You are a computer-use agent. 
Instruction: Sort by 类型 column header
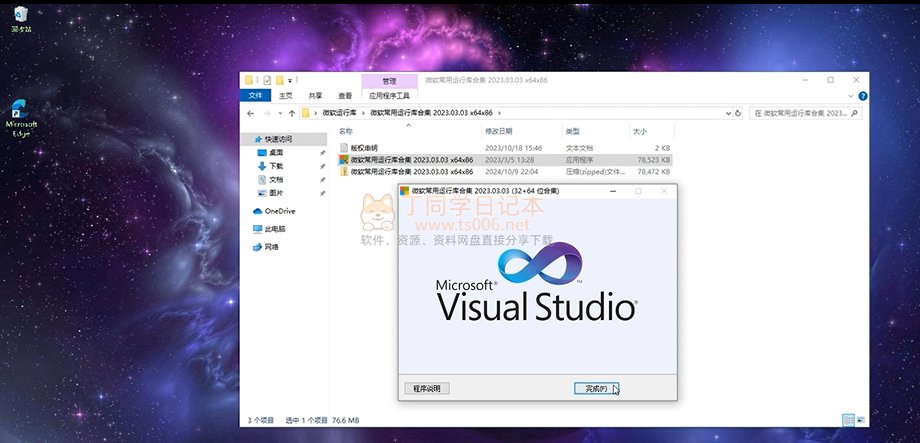tap(572, 131)
